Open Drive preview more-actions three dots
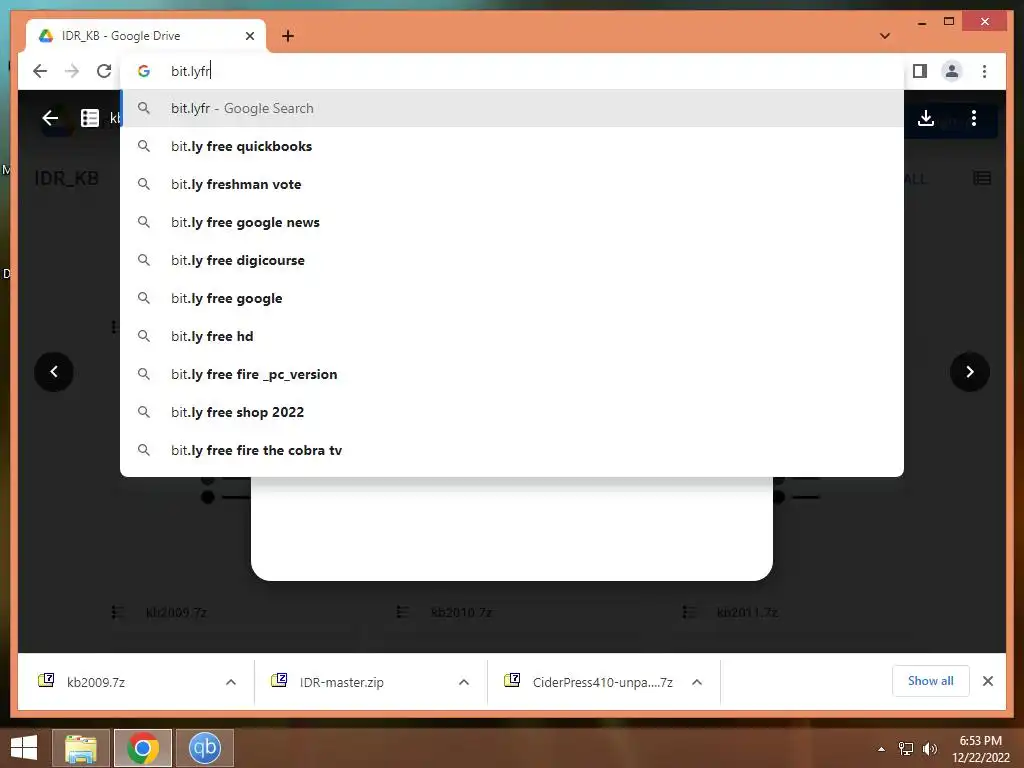Image resolution: width=1024 pixels, height=768 pixels. [974, 118]
